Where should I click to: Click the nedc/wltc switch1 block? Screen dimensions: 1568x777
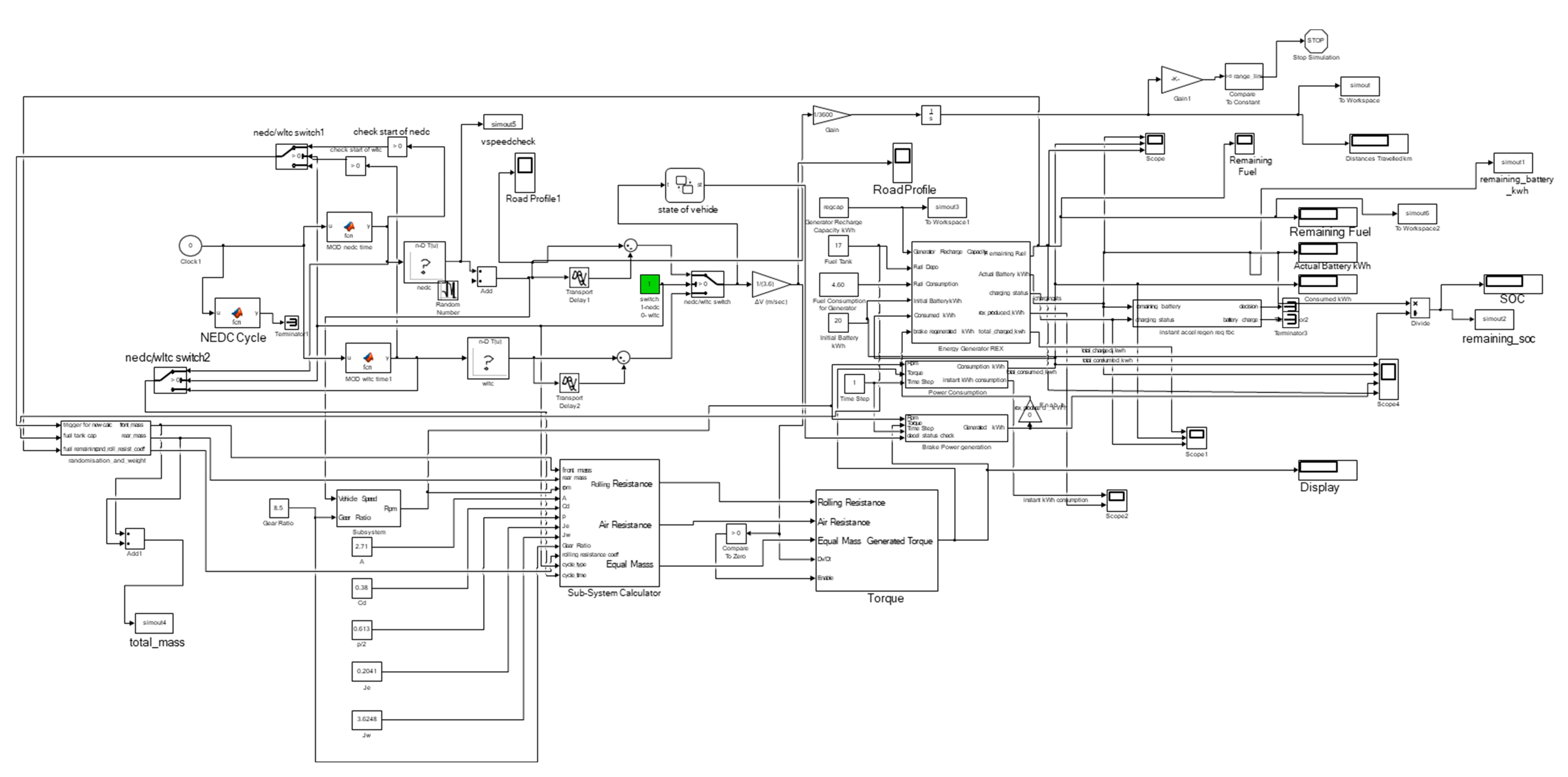(292, 156)
